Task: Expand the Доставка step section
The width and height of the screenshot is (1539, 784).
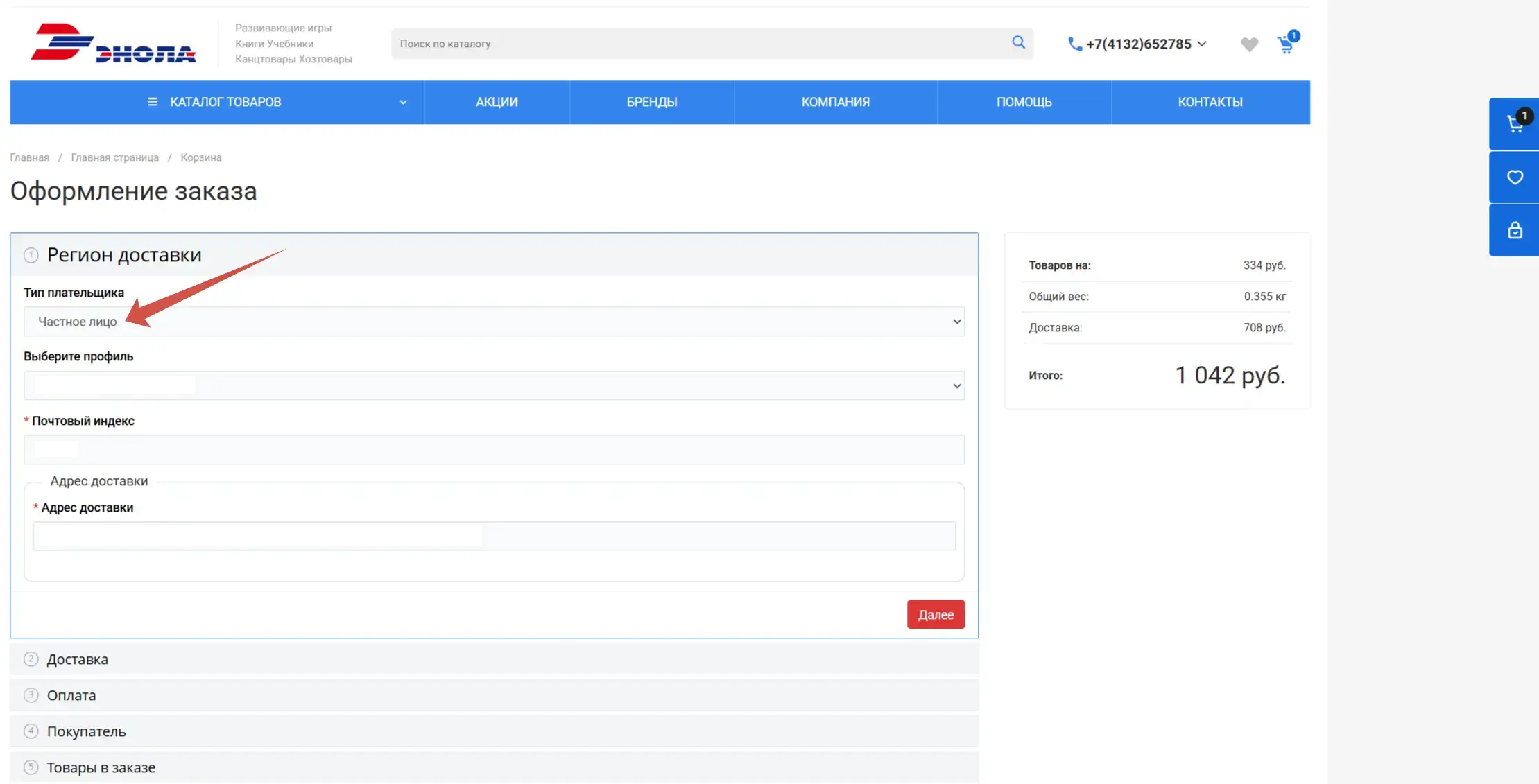Action: click(x=77, y=659)
